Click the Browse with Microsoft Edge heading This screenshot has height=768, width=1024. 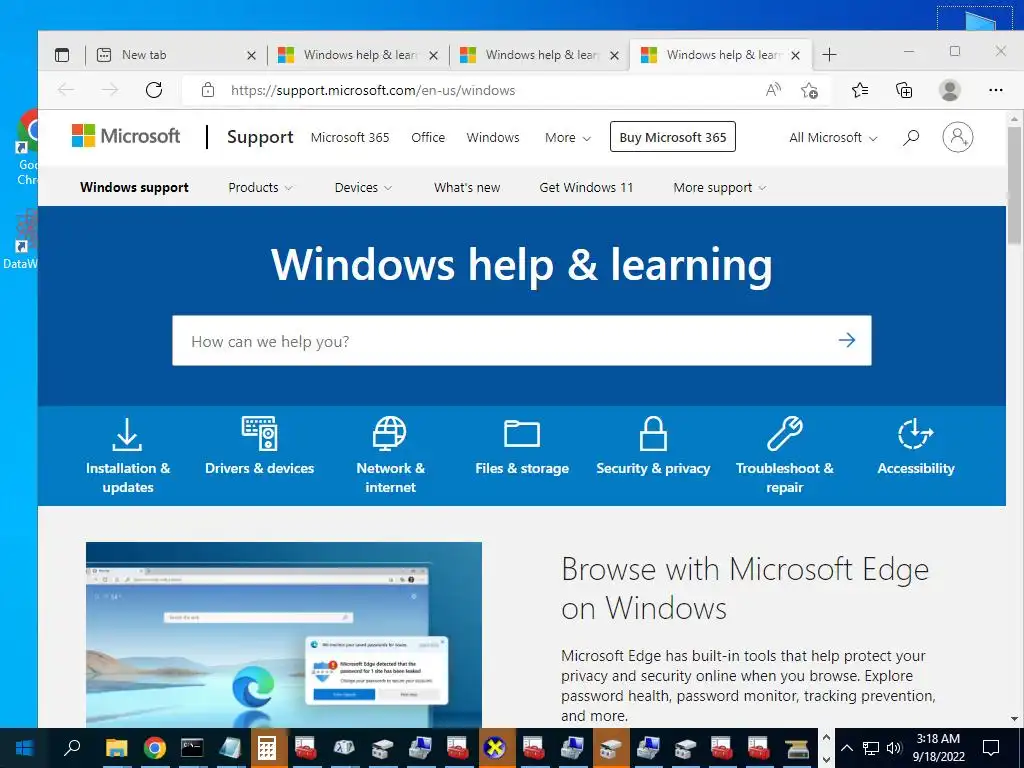point(744,588)
